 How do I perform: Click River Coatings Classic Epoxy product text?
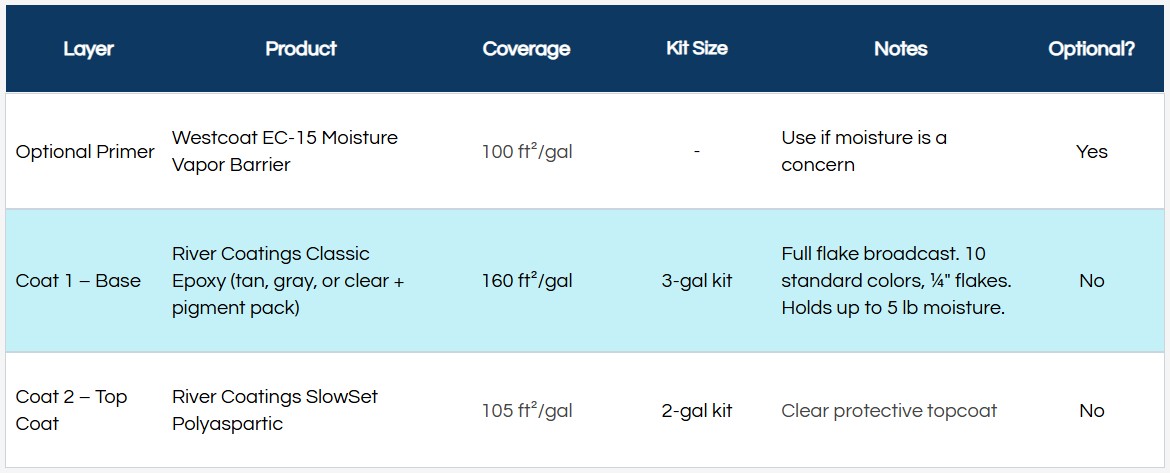[x=288, y=281]
